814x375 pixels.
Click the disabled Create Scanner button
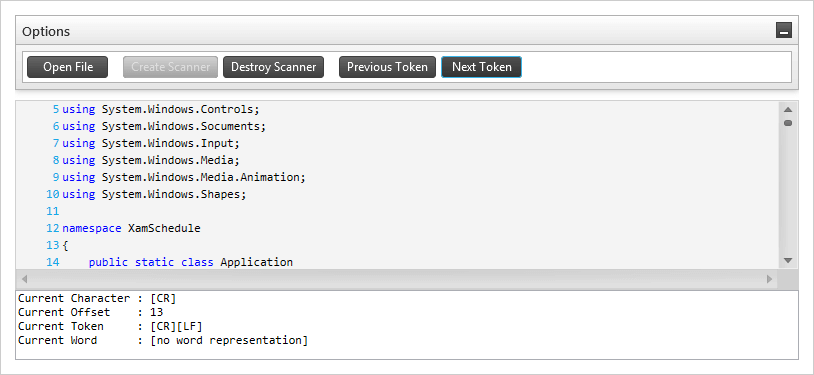coord(170,67)
